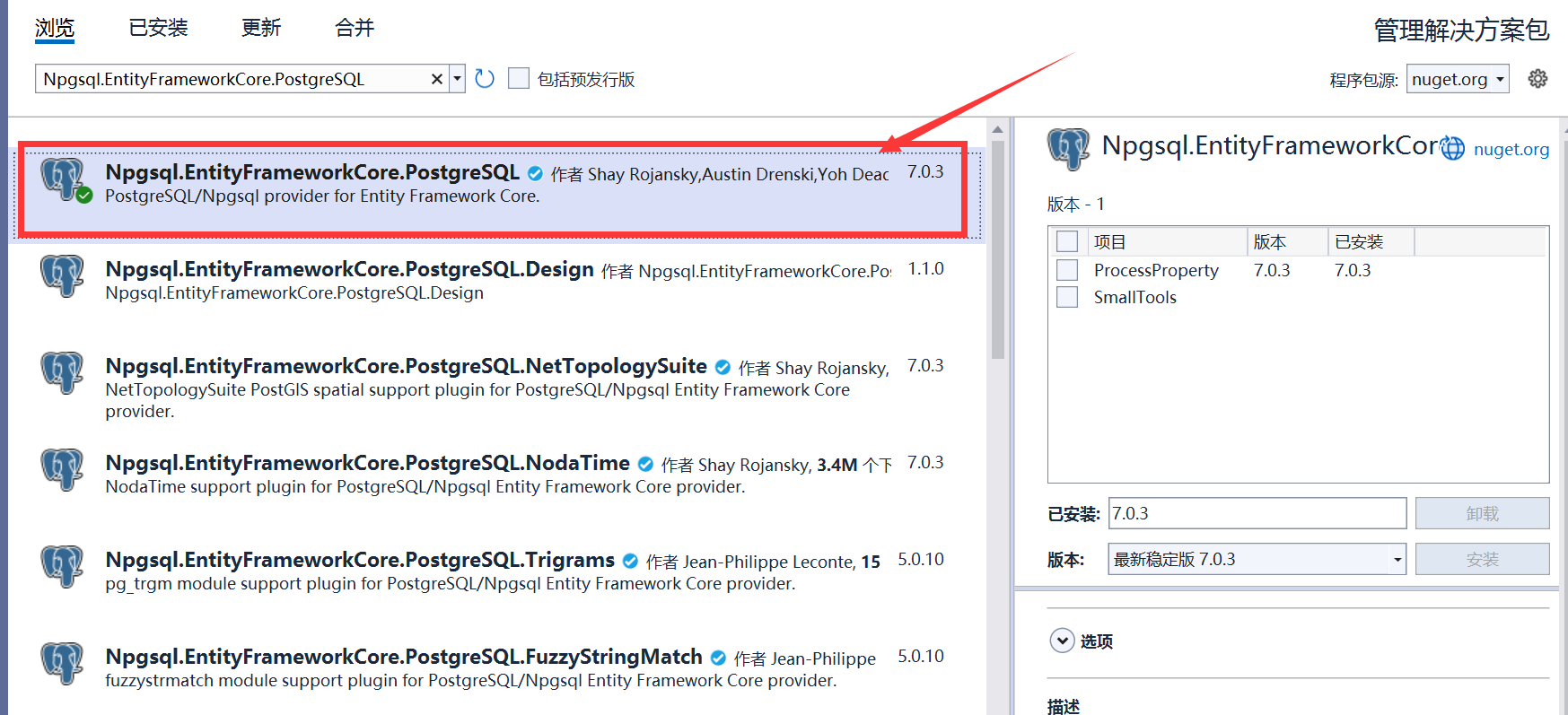This screenshot has height=715, width=1568.
Task: Focus the search box with Npgsql.EntityFrameworkCore.PostgreSQL
Action: point(233,79)
